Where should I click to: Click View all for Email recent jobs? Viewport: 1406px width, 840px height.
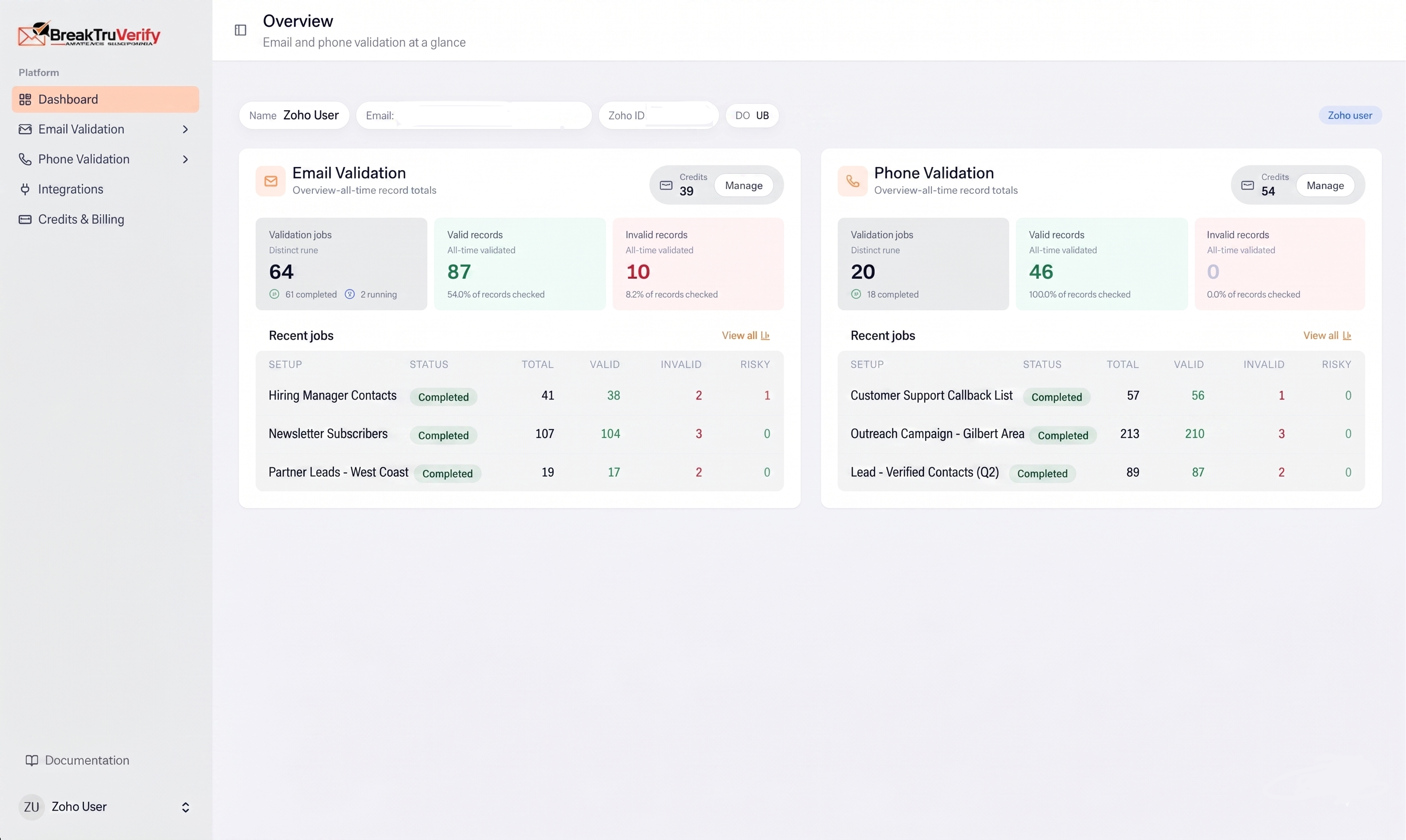tap(746, 335)
